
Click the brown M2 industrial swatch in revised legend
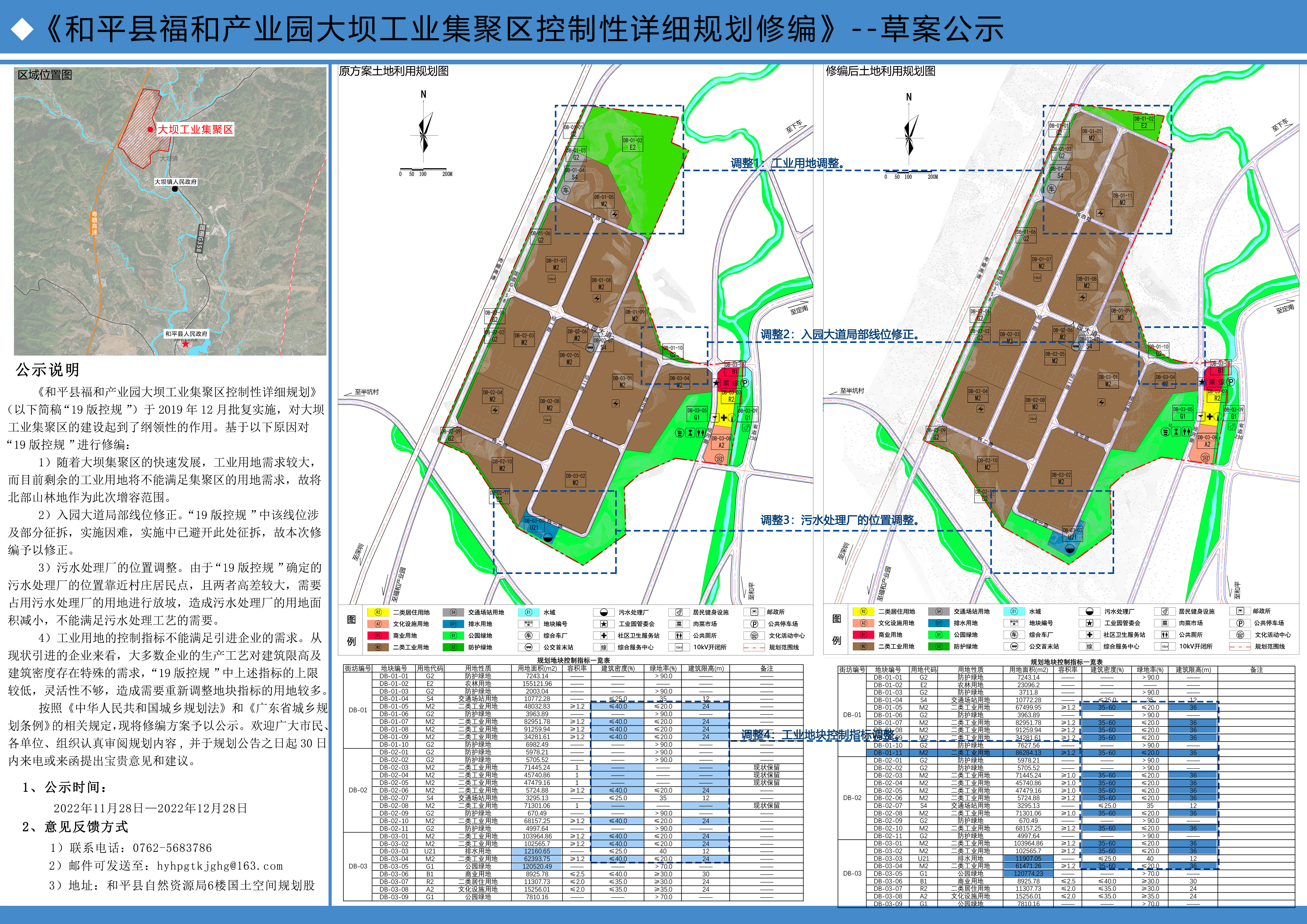[863, 646]
